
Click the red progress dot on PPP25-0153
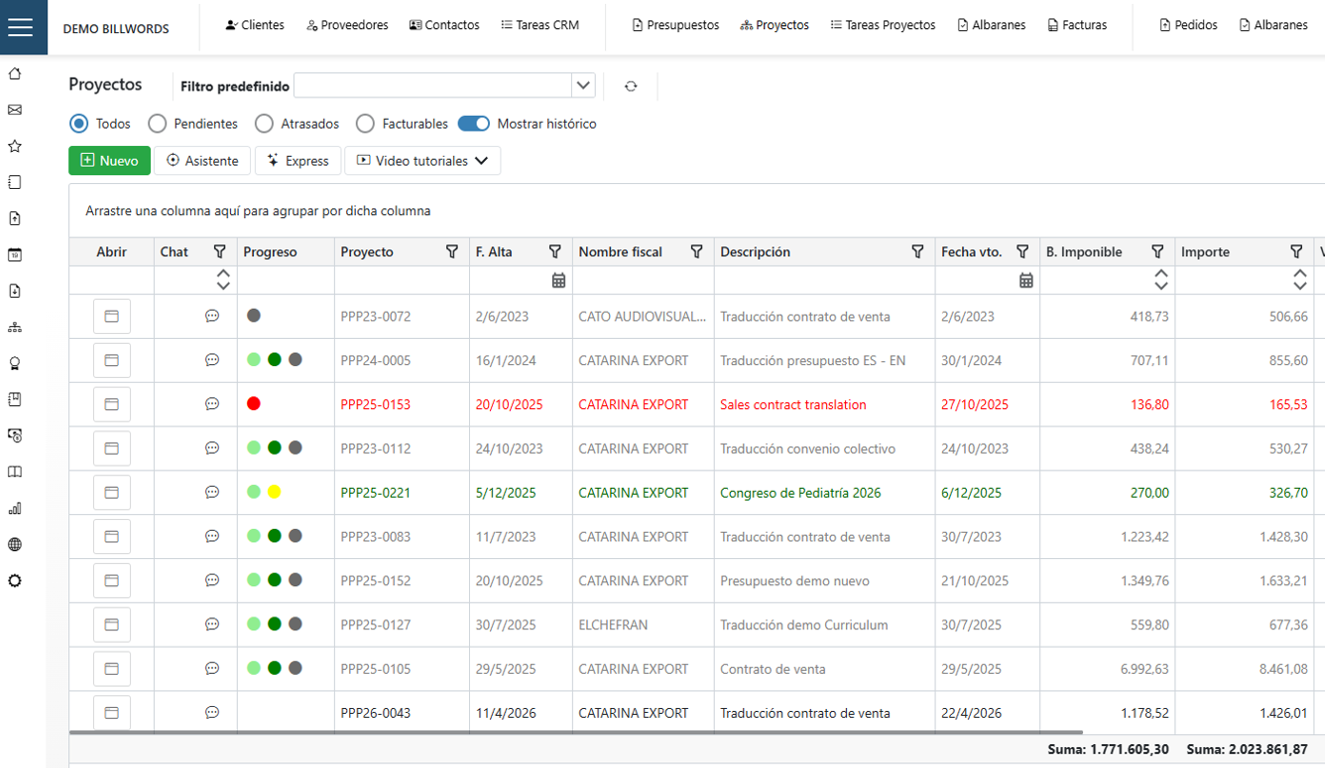(x=254, y=404)
